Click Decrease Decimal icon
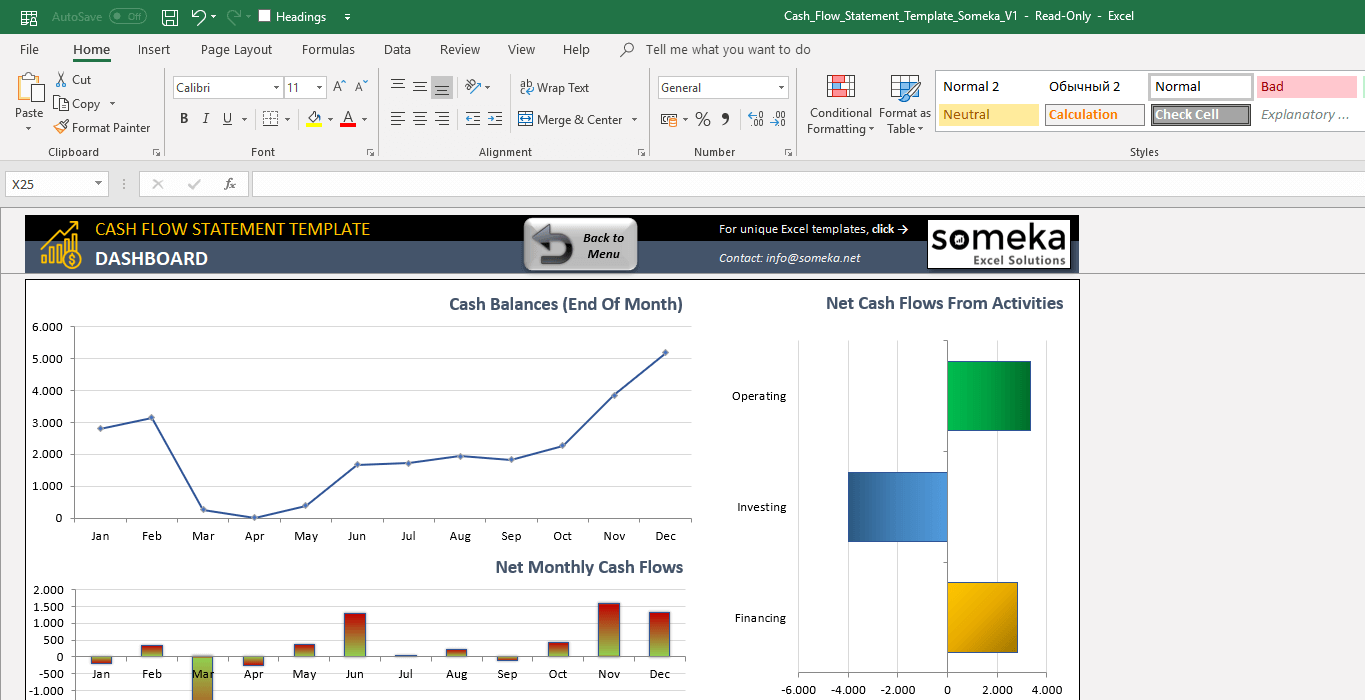Image resolution: width=1365 pixels, height=700 pixels. (x=778, y=119)
